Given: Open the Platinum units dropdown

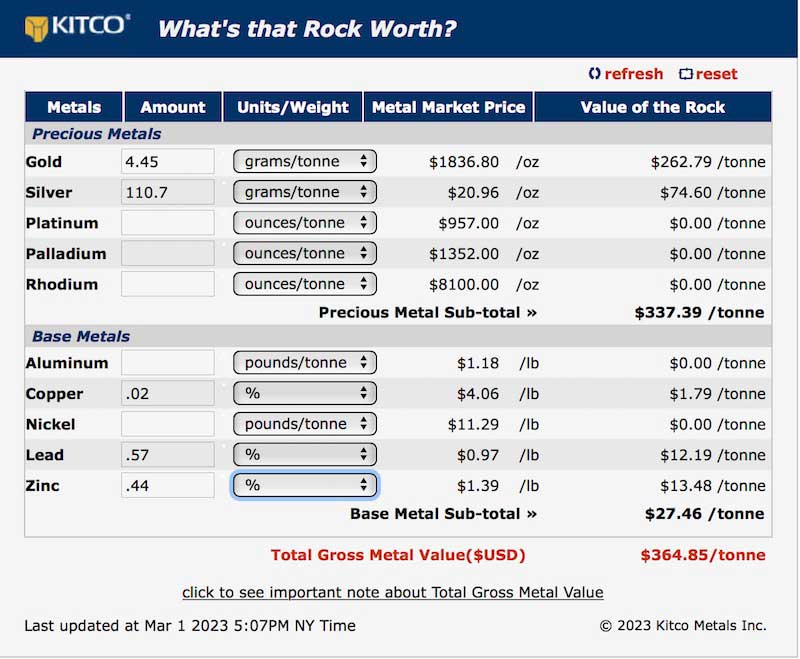Looking at the screenshot, I should (x=305, y=222).
